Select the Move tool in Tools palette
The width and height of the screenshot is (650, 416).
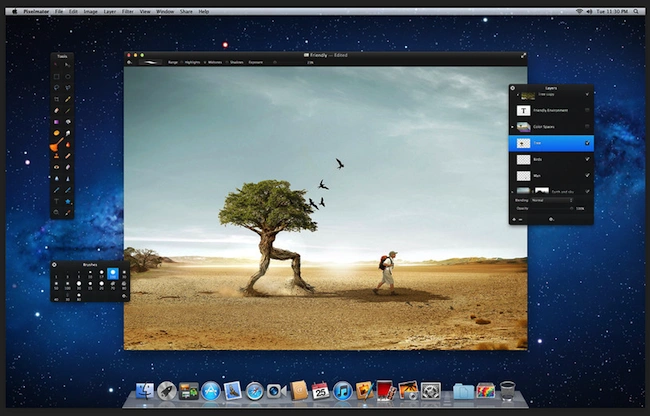pos(56,65)
